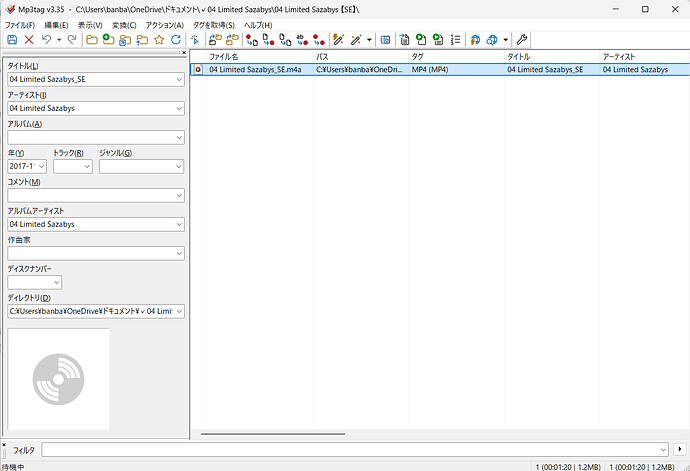The image size is (690, 471).
Task: Expand the タイトル combo box dropdown
Action: tap(179, 80)
